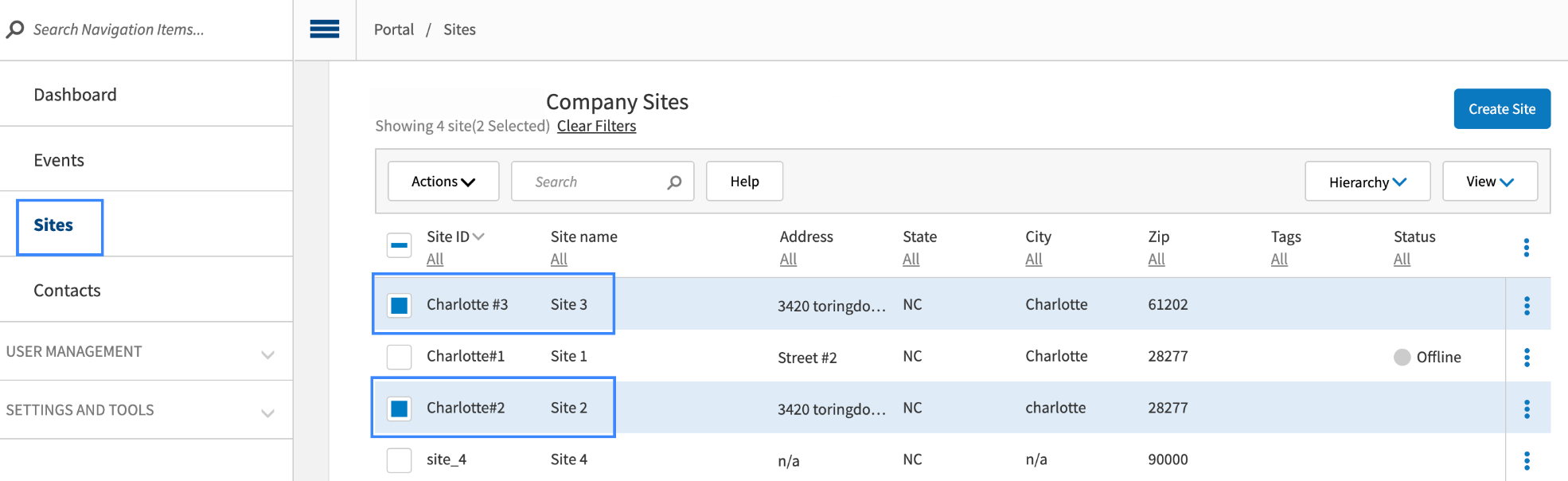
Task: Open Contacts from the sidebar
Action: click(68, 291)
